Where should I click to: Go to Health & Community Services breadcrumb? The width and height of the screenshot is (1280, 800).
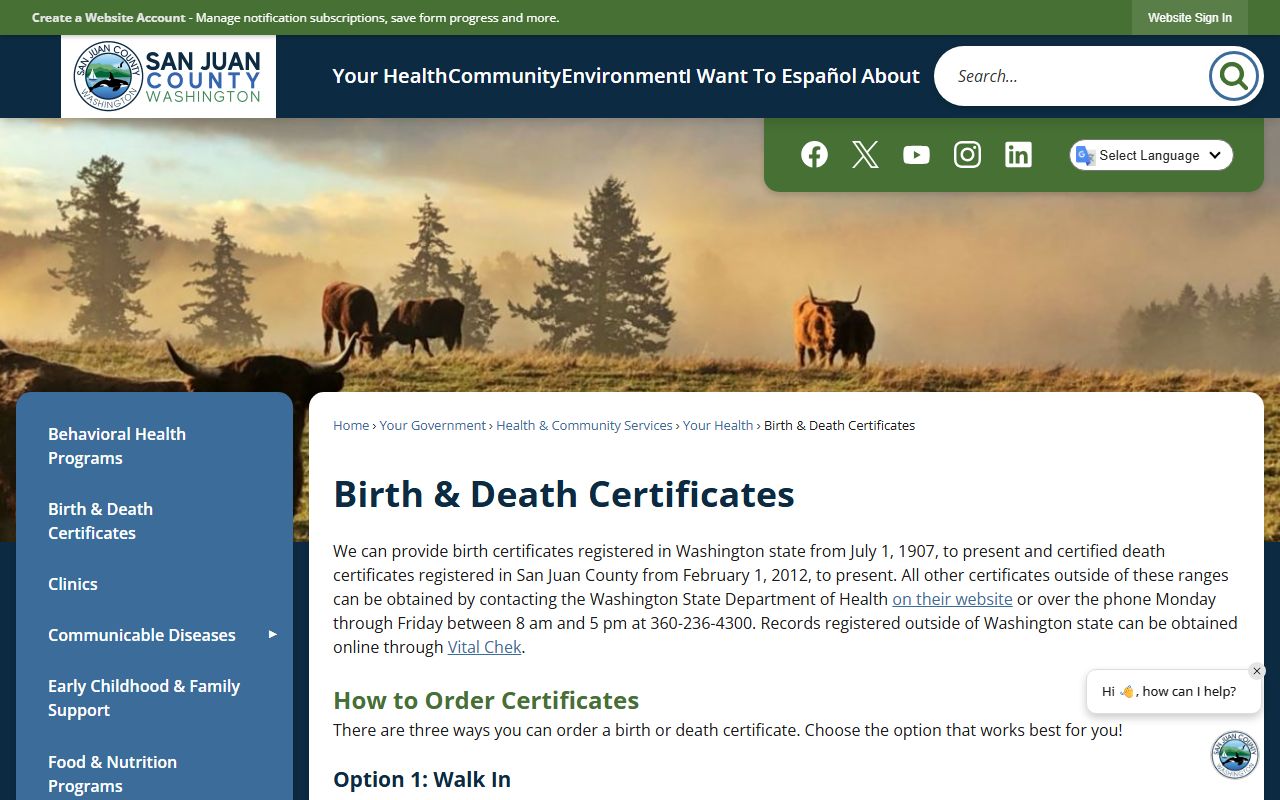[x=584, y=425]
